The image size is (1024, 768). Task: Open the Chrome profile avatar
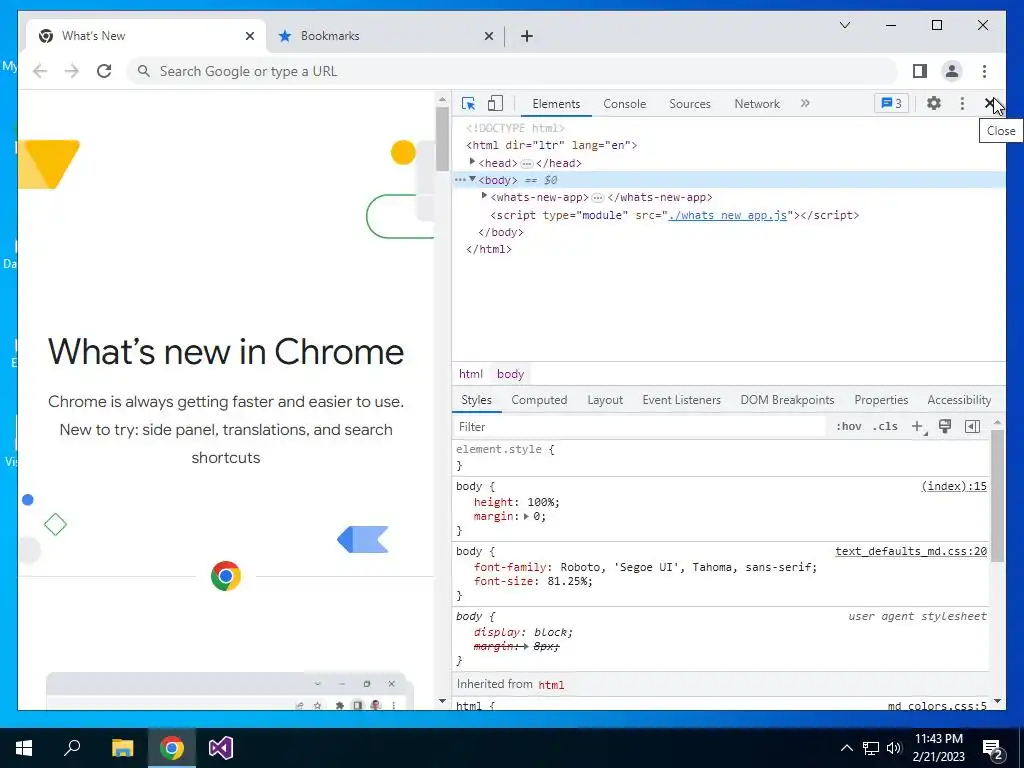click(x=952, y=71)
